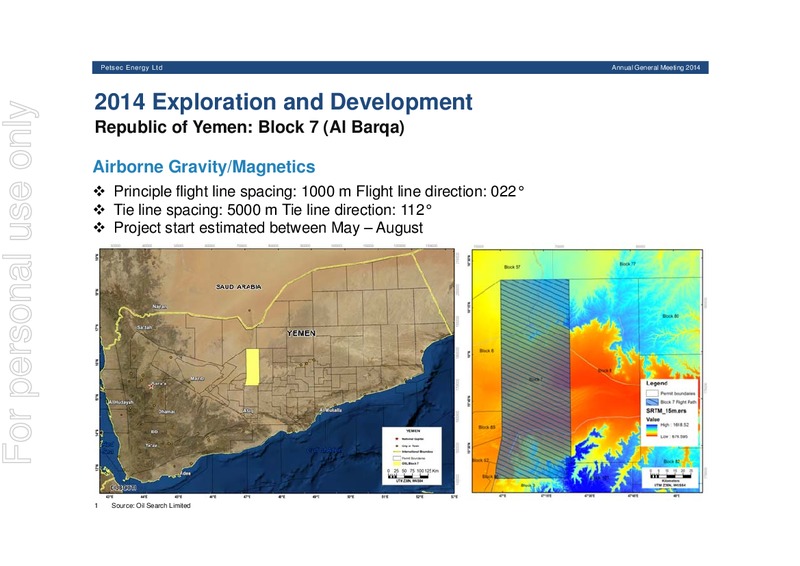This screenshot has height=566, width=800.
Task: Click the 'Dhamar' city label on the map
Action: click(166, 411)
